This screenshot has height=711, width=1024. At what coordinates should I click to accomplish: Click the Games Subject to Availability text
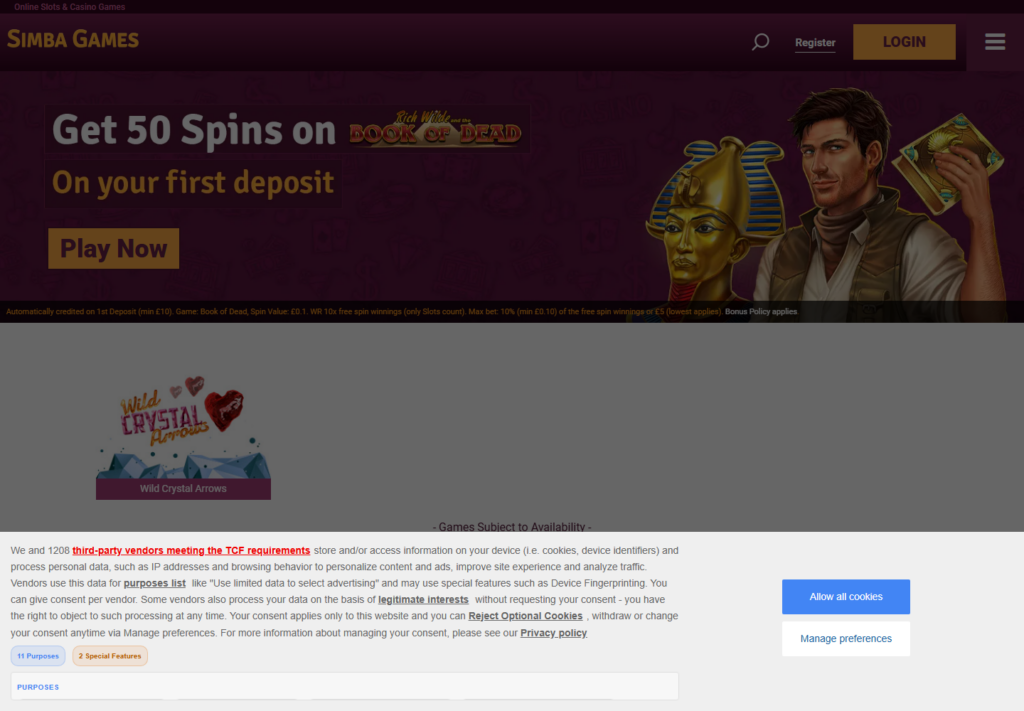(x=512, y=526)
